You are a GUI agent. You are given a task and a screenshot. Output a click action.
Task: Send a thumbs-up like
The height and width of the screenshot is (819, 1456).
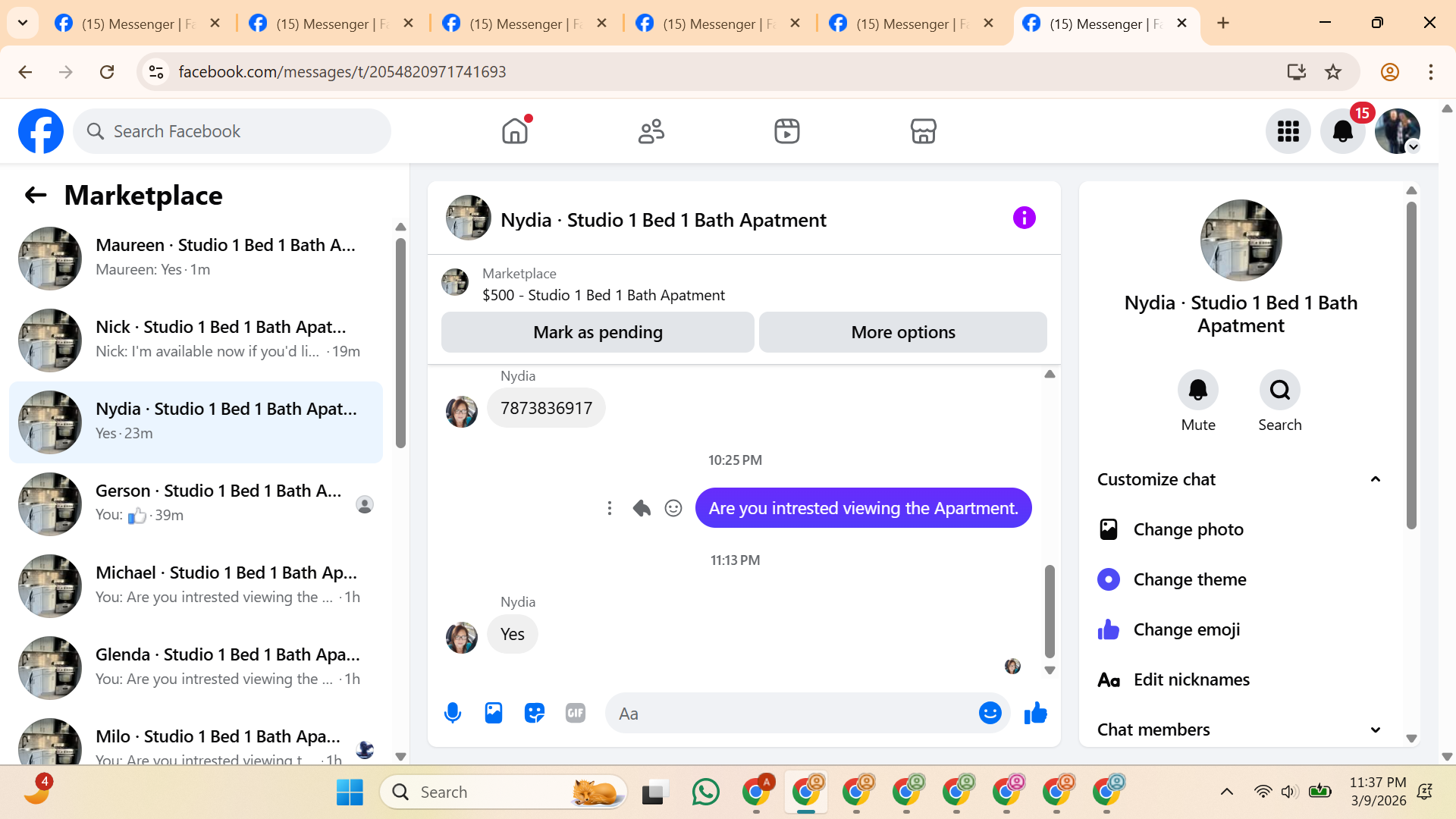pyautogui.click(x=1036, y=713)
